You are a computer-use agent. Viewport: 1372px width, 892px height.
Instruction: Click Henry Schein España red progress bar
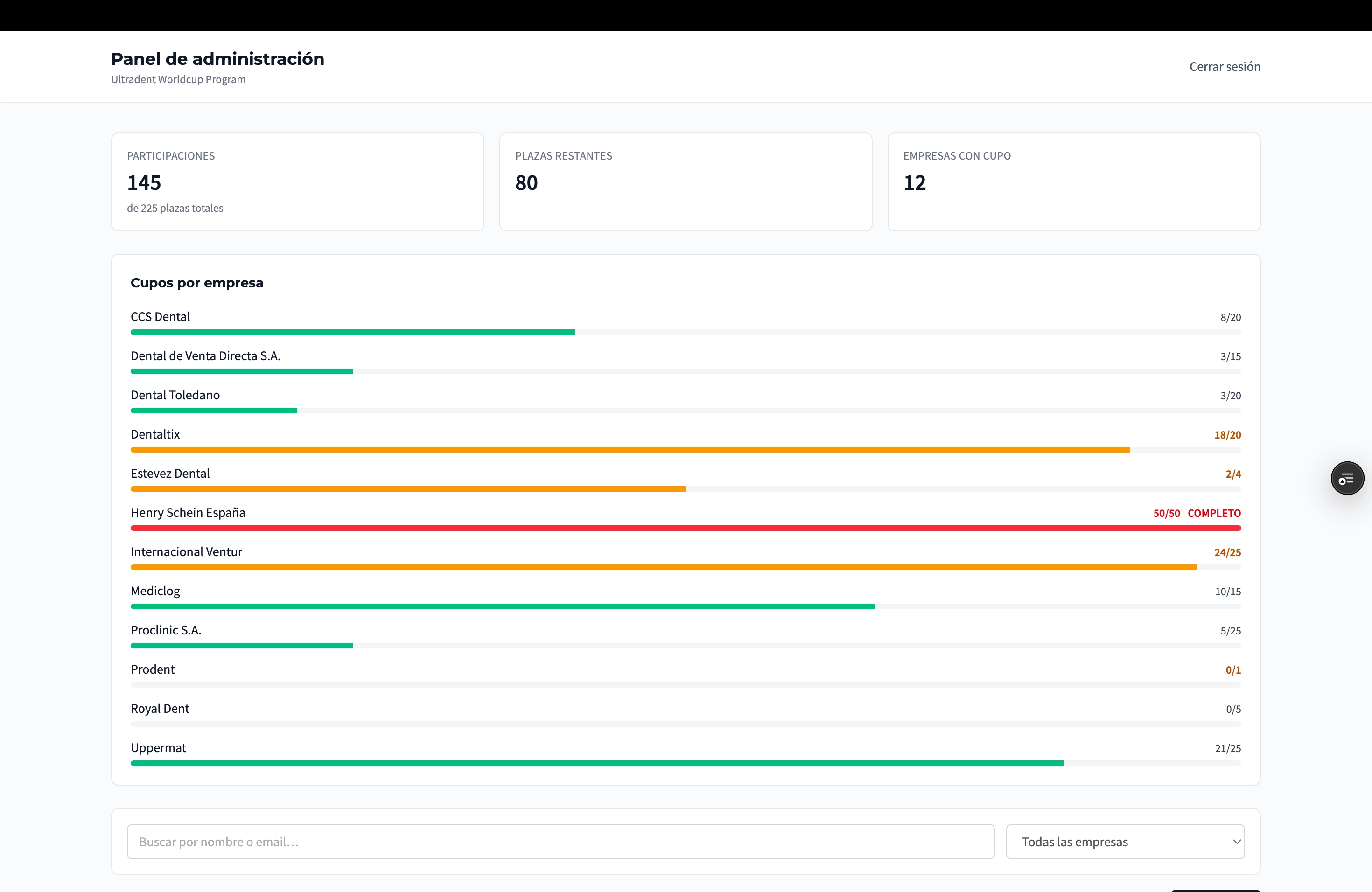click(x=686, y=529)
